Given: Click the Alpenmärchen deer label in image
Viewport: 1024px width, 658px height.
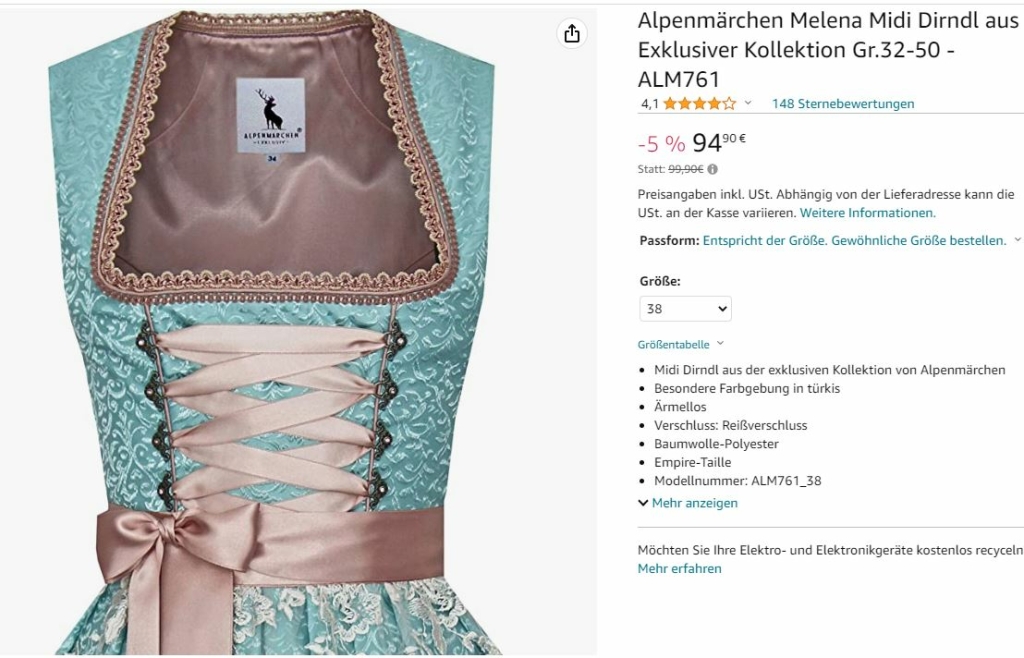Looking at the screenshot, I should tap(270, 116).
